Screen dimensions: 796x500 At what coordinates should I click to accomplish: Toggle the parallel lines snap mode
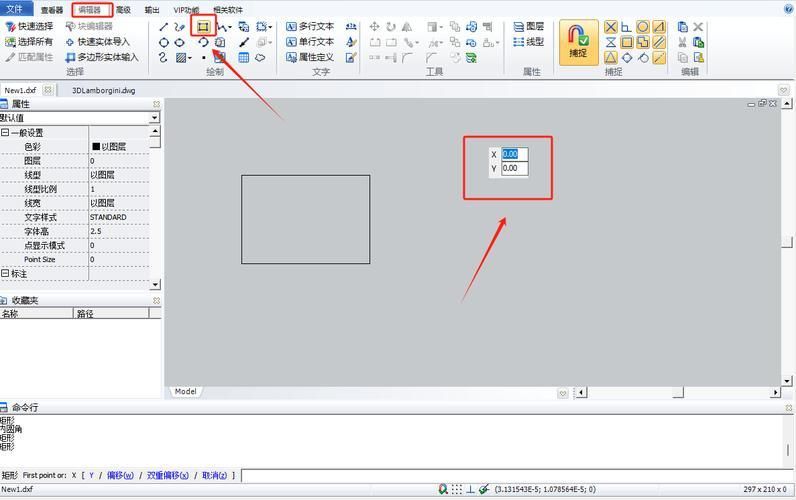659,42
